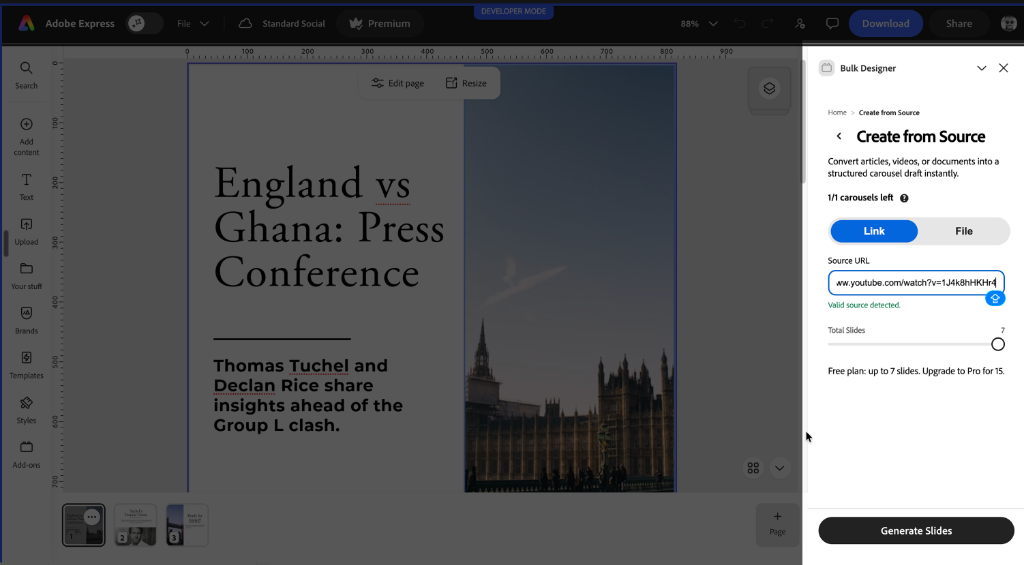Select the File source option
The width and height of the screenshot is (1024, 565).
964,231
